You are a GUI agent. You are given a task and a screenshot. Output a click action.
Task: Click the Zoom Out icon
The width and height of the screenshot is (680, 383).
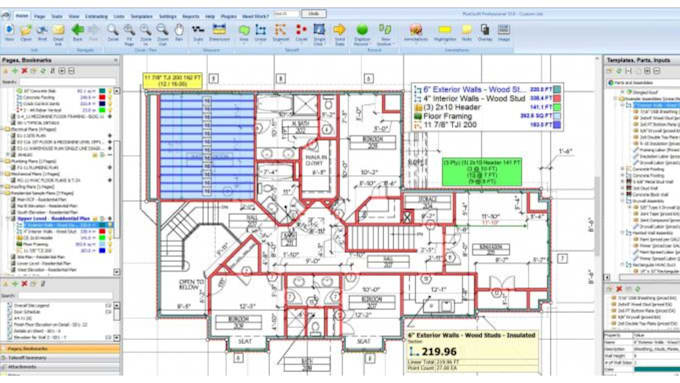162,29
